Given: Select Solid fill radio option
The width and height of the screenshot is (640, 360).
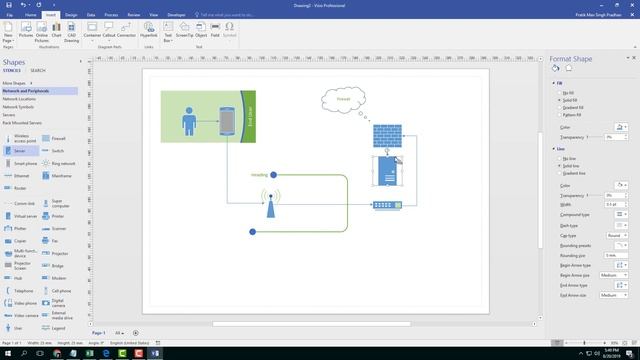Looking at the screenshot, I should tap(560, 100).
